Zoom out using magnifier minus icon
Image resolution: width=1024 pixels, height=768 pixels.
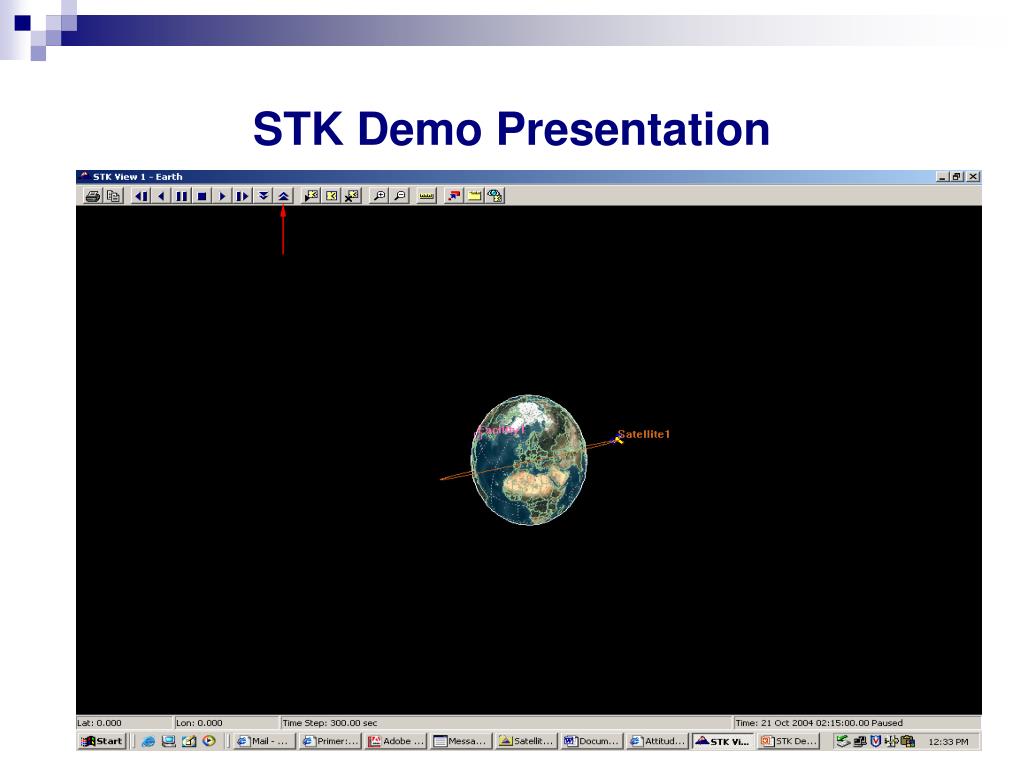(x=400, y=196)
